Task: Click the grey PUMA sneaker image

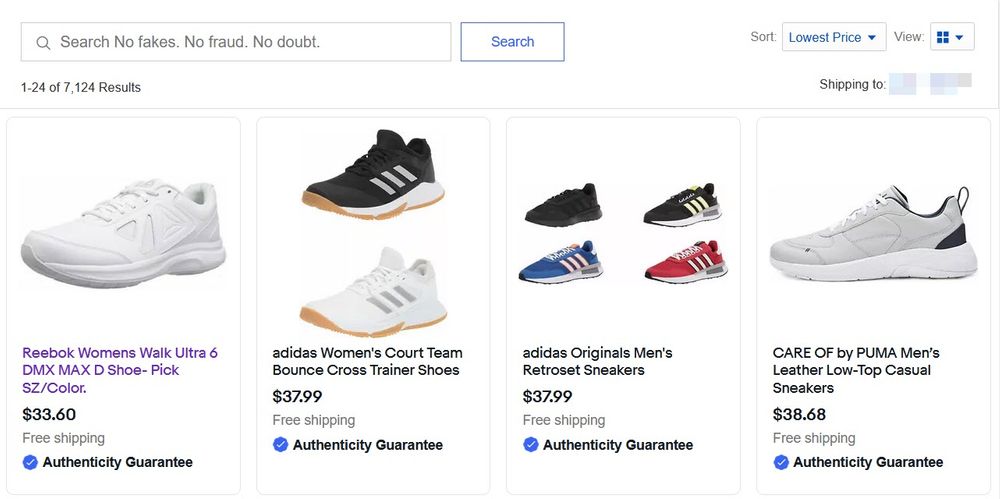Action: 873,233
